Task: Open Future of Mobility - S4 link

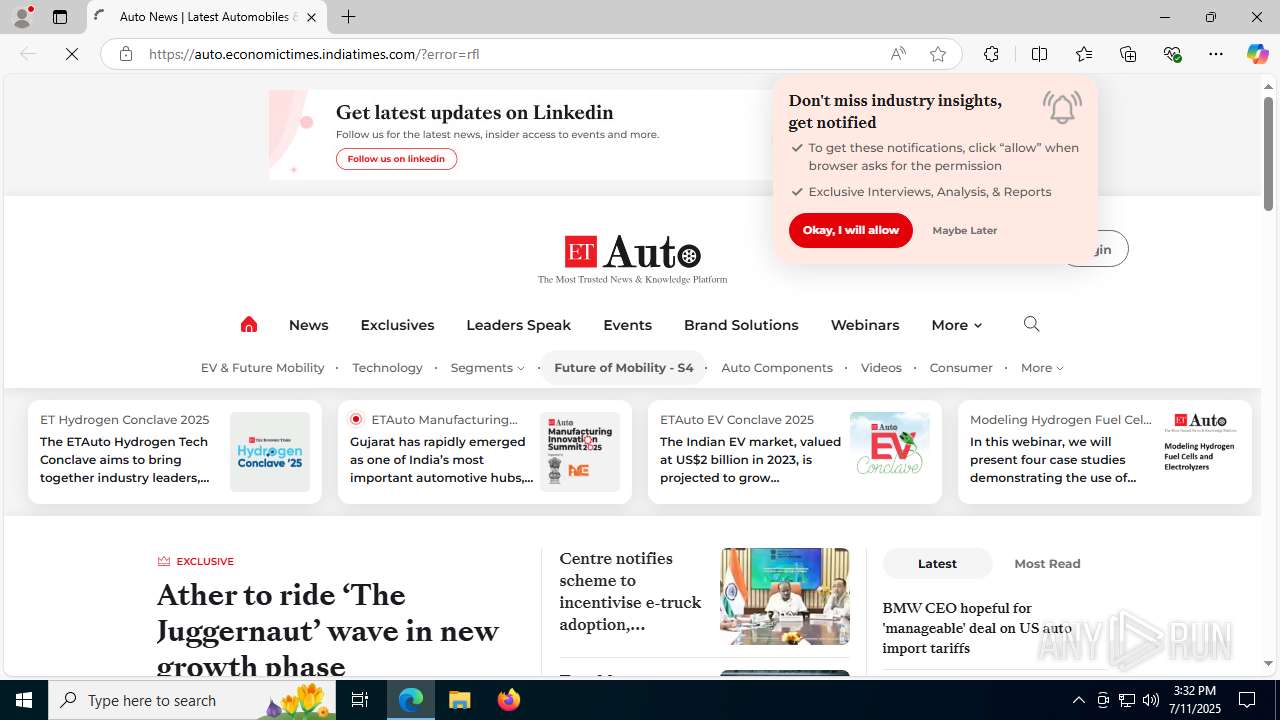Action: (623, 368)
